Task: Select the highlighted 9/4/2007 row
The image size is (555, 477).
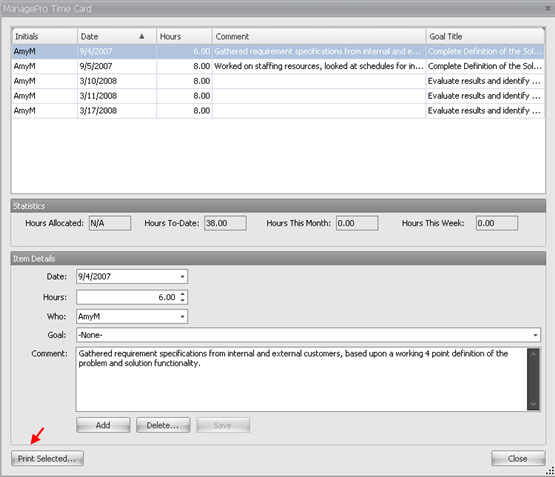Action: pyautogui.click(x=278, y=51)
